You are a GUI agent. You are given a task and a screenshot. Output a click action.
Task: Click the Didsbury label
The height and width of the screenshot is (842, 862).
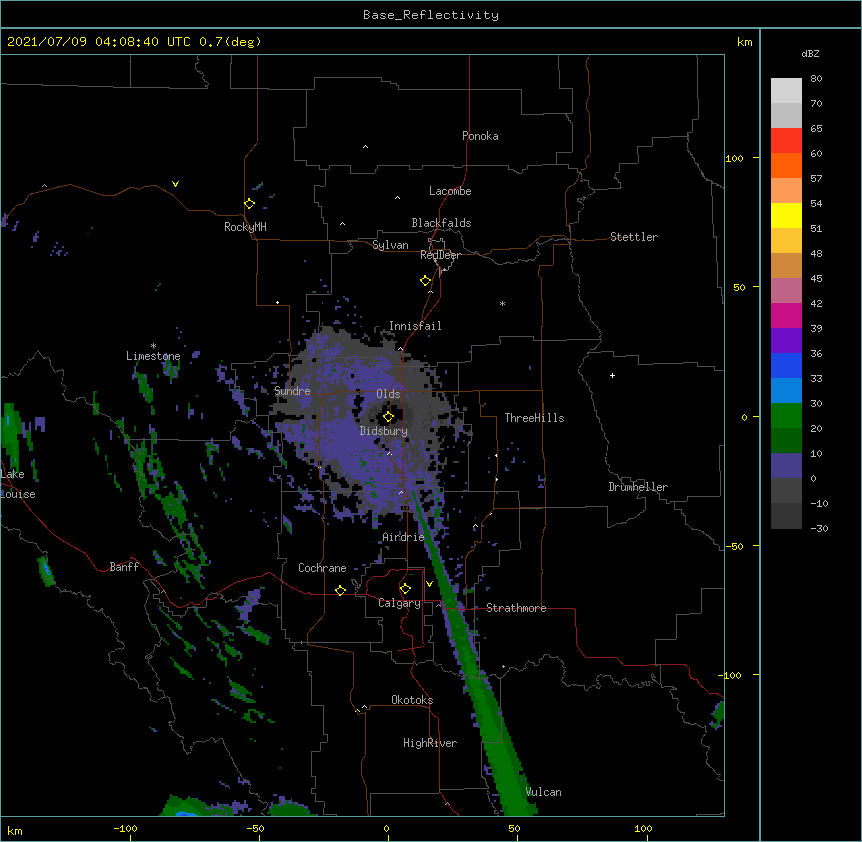(384, 431)
